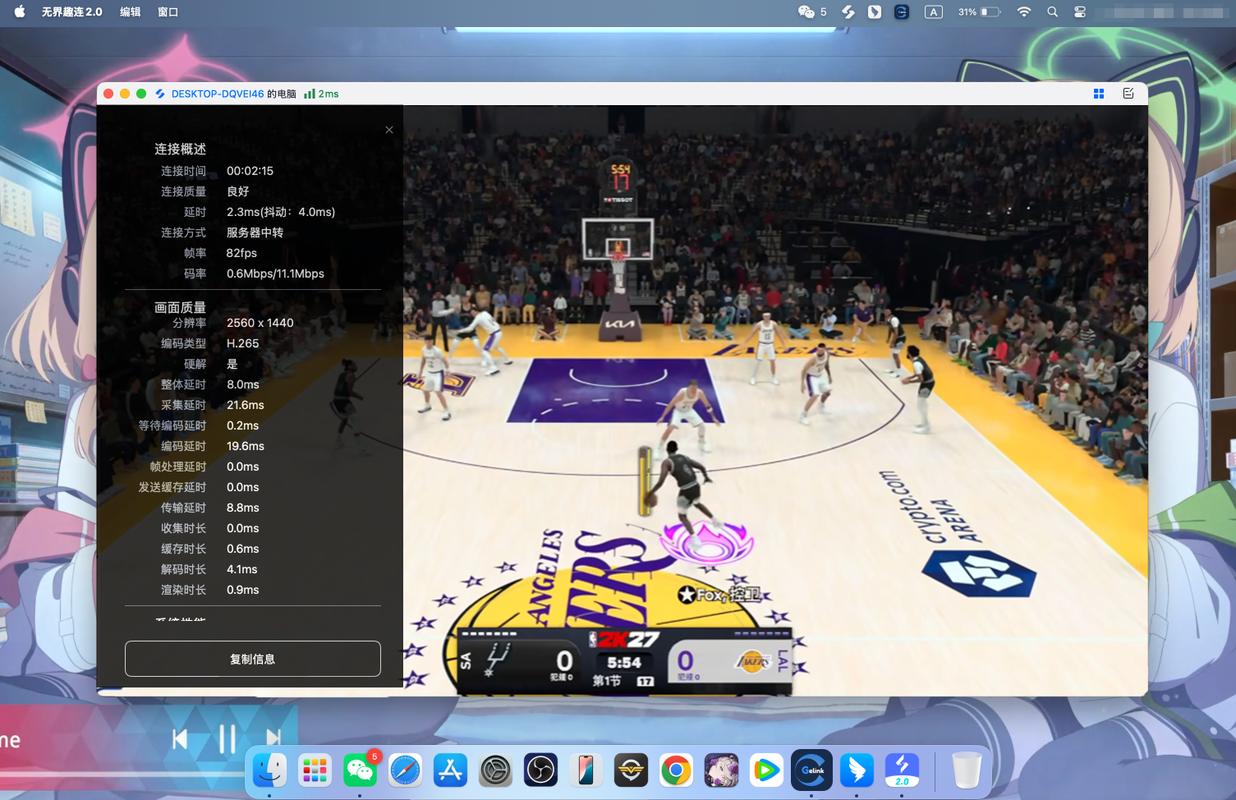Click the 整体延时 value 8.0ms
This screenshot has height=800, width=1236.
click(243, 384)
